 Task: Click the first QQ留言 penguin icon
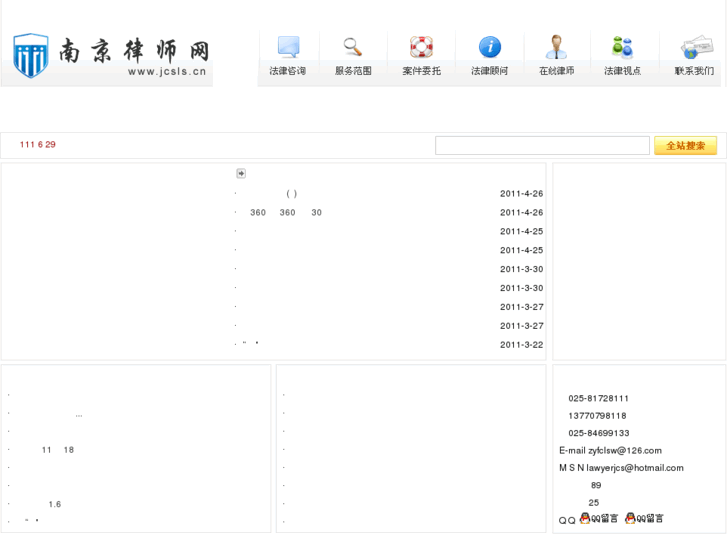[585, 518]
